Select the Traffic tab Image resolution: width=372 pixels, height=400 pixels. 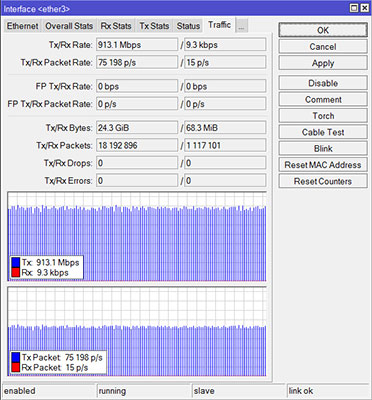(x=219, y=25)
